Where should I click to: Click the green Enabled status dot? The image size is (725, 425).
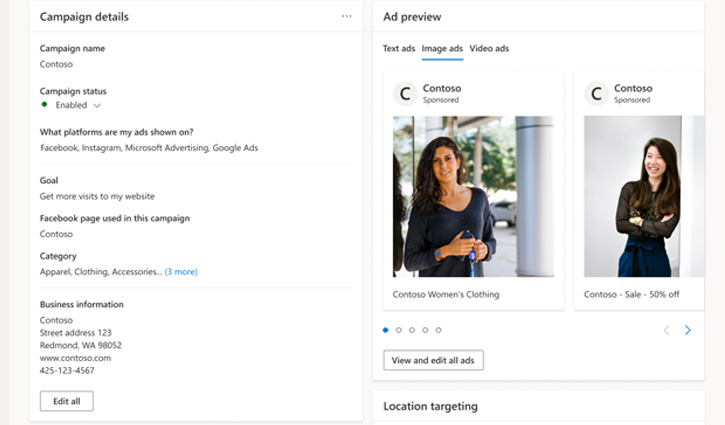point(45,104)
